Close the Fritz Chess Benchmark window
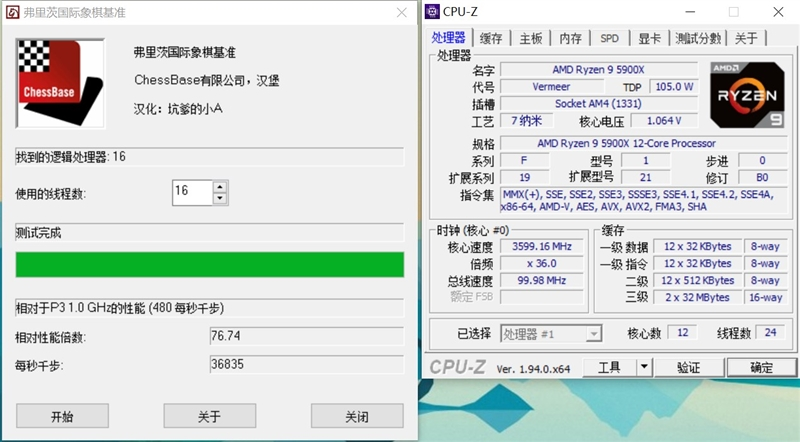800x442 pixels. click(x=402, y=12)
